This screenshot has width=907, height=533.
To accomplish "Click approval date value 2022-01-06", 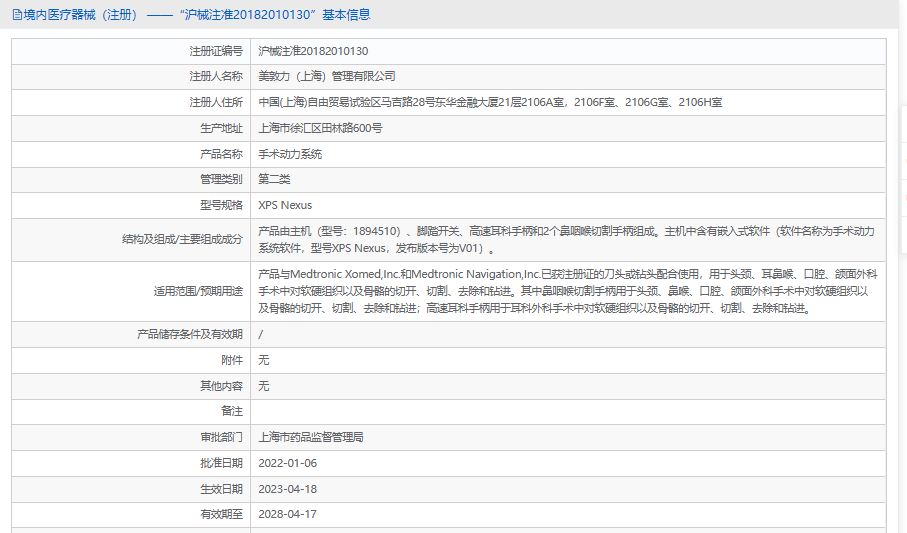I will (287, 463).
